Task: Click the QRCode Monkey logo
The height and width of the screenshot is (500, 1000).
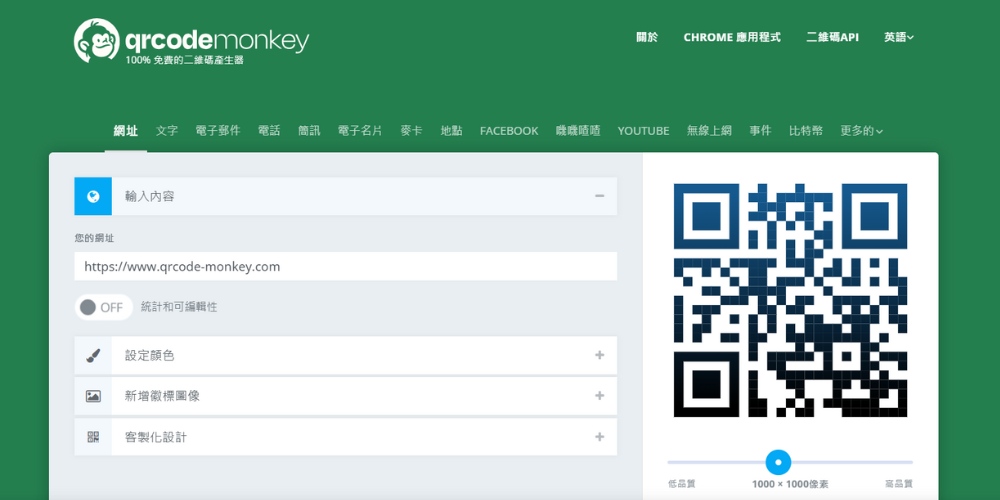Action: pos(191,41)
